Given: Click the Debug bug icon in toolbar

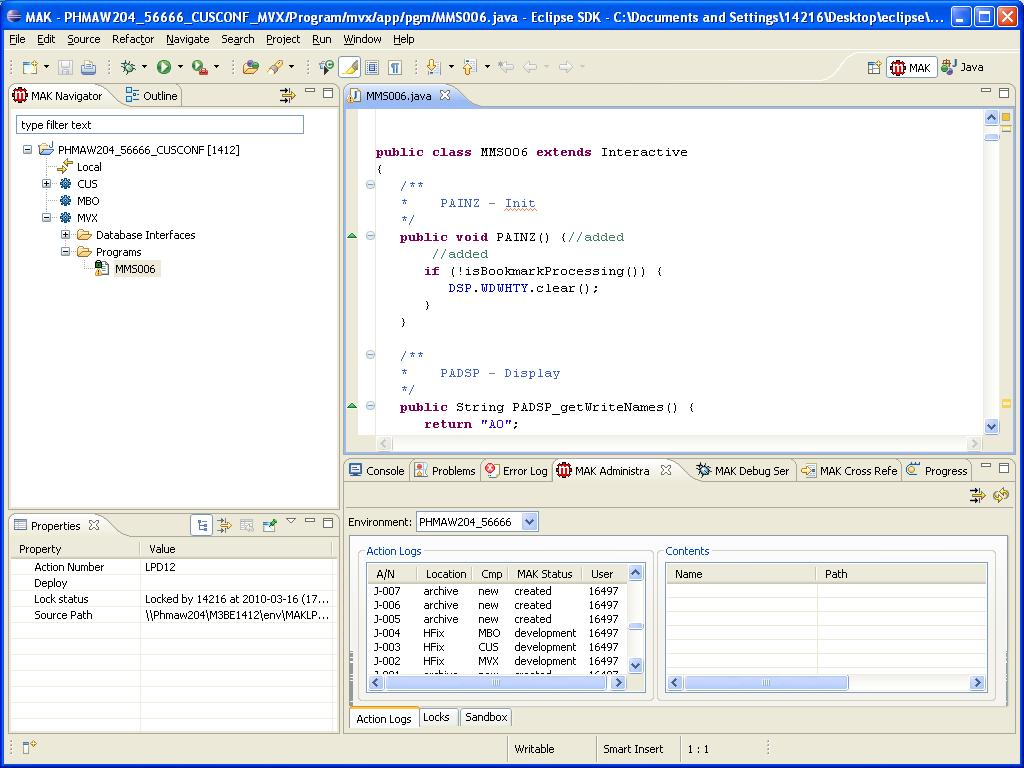Looking at the screenshot, I should pos(128,67).
